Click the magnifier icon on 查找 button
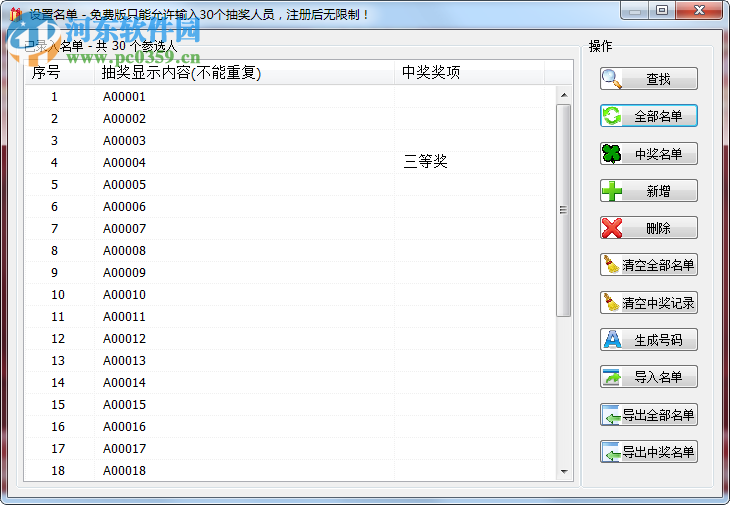The height and width of the screenshot is (505, 730). point(611,79)
